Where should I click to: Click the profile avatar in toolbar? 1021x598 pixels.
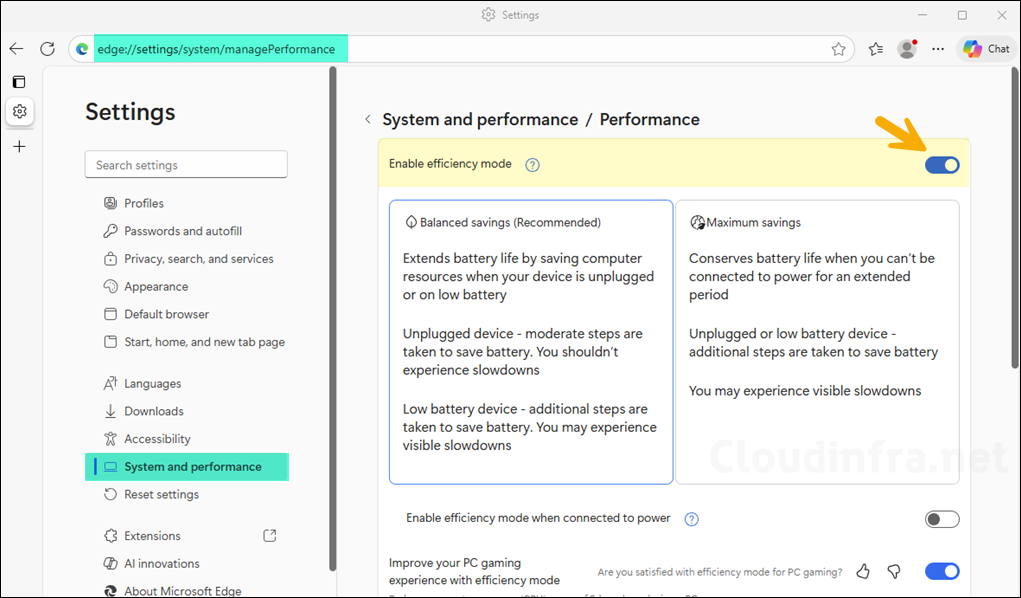click(906, 48)
